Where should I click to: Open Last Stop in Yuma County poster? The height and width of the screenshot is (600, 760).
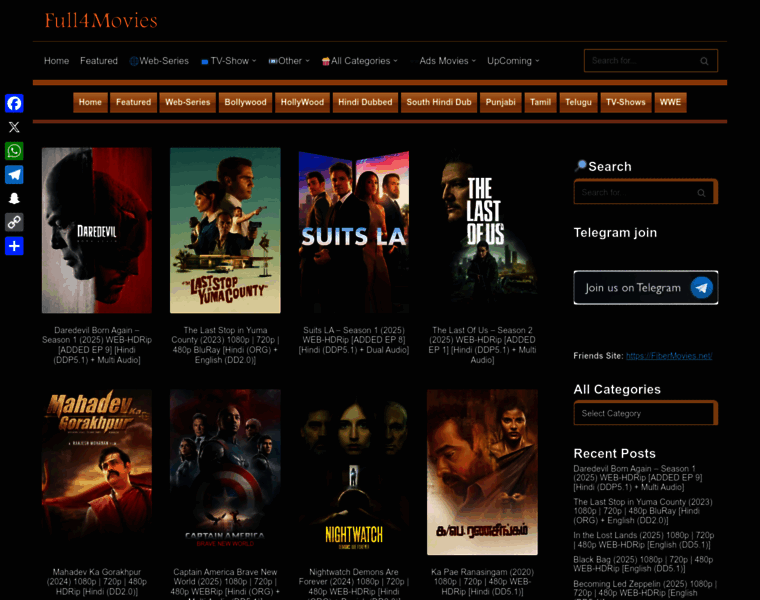[x=225, y=231]
